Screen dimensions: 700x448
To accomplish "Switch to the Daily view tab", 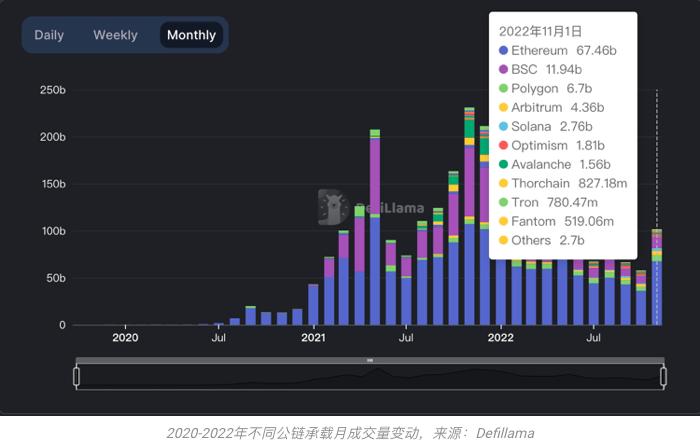I will (x=49, y=35).
